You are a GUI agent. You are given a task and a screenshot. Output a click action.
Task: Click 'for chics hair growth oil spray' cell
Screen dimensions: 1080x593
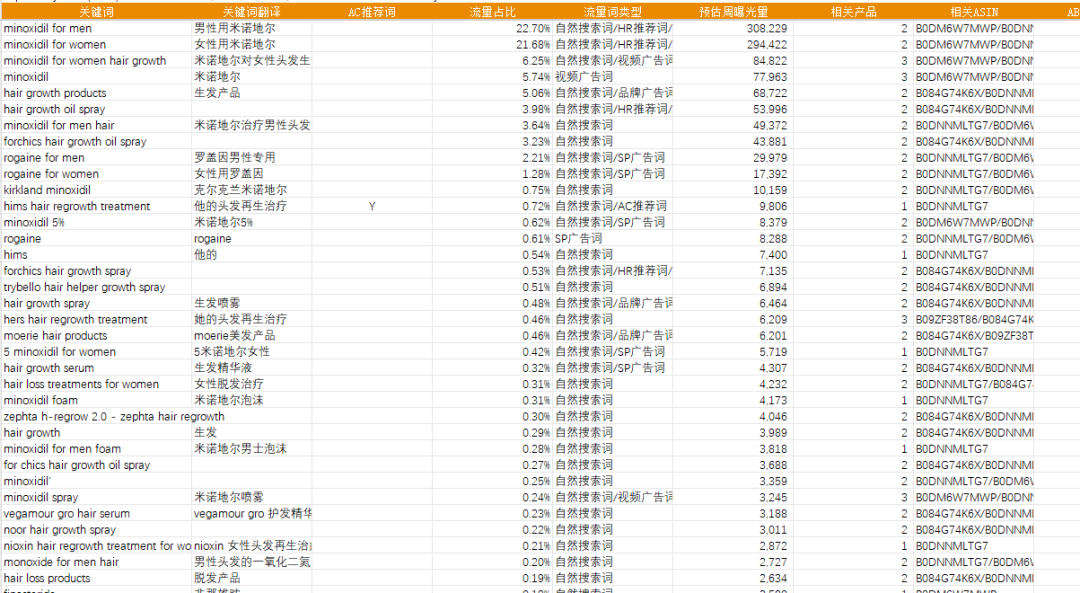pos(96,465)
